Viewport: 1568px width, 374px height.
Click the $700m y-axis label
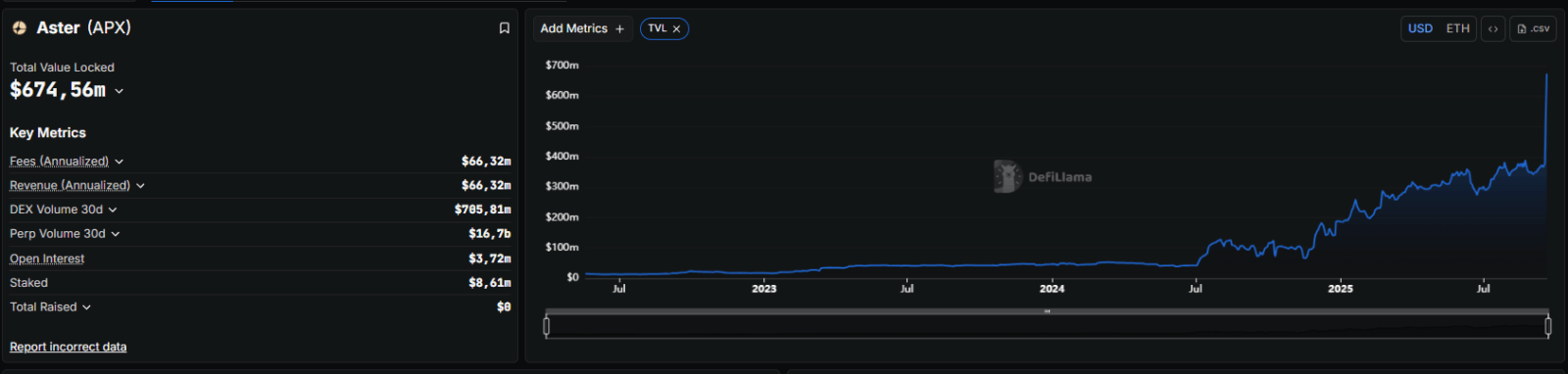[x=562, y=65]
